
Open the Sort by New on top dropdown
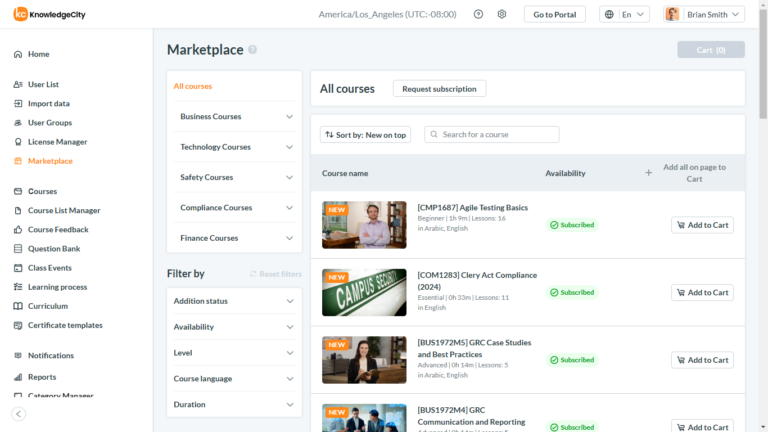[365, 134]
